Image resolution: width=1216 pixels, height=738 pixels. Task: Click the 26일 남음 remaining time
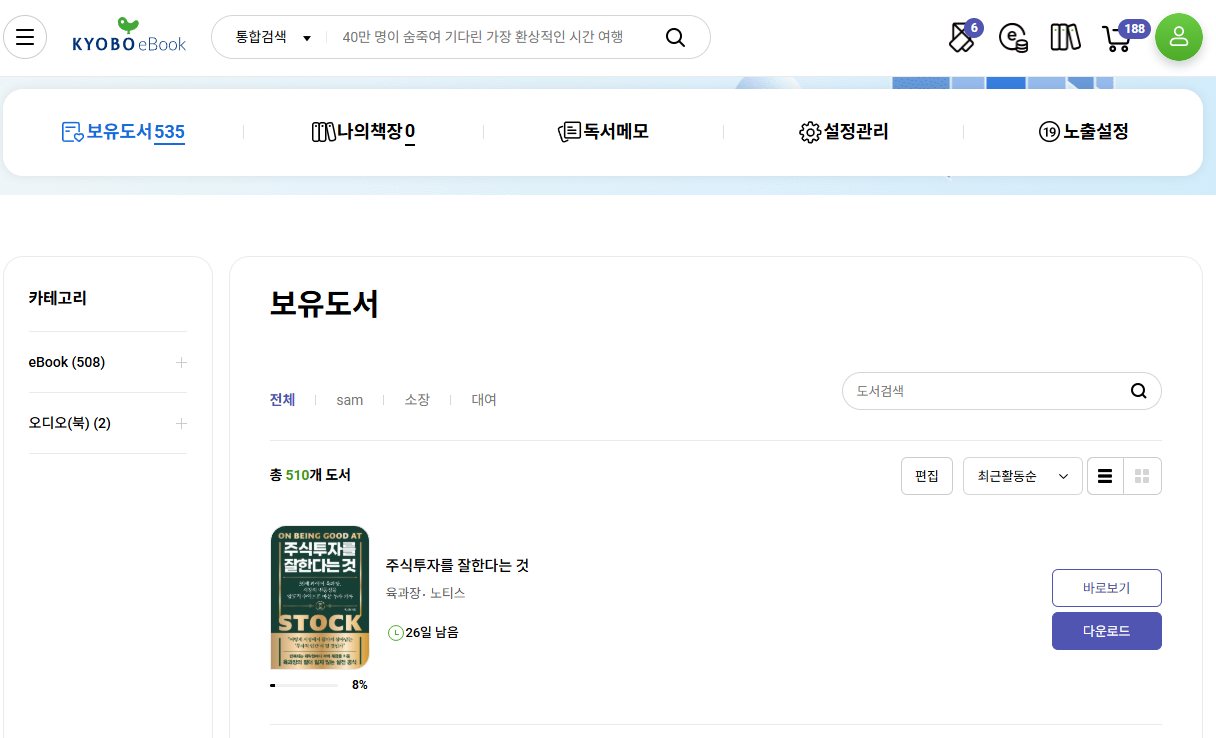pos(423,632)
